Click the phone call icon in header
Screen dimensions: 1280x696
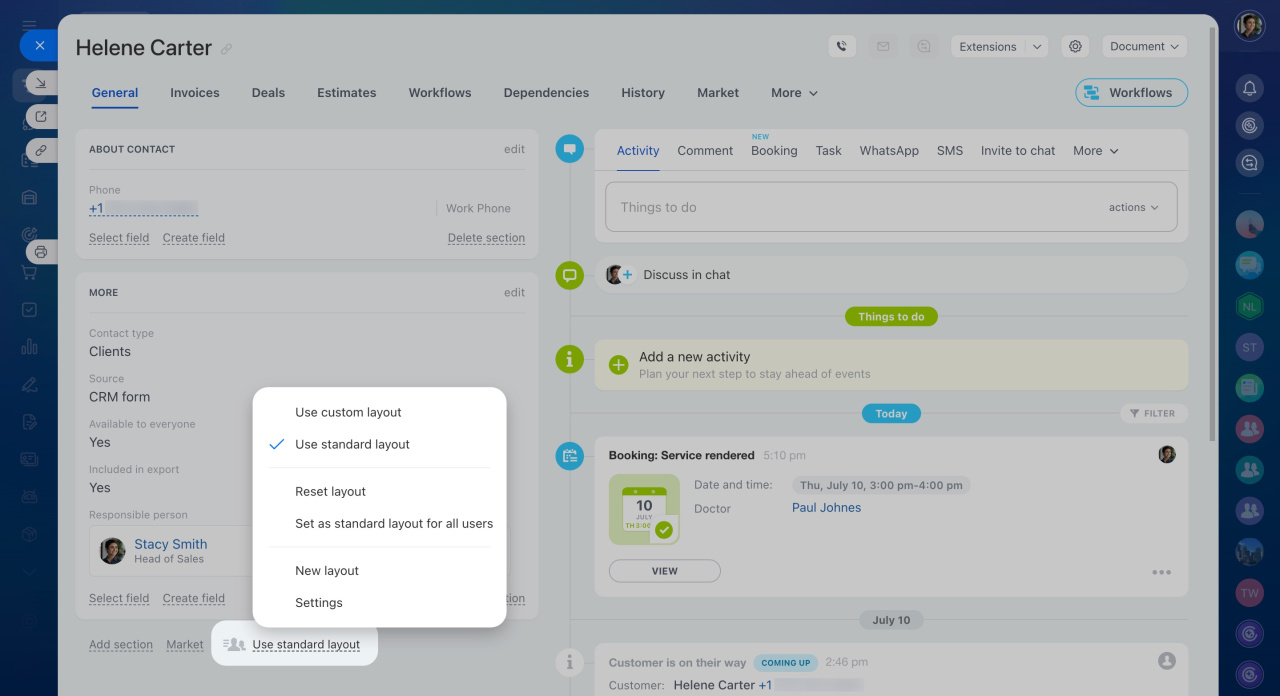click(x=842, y=46)
